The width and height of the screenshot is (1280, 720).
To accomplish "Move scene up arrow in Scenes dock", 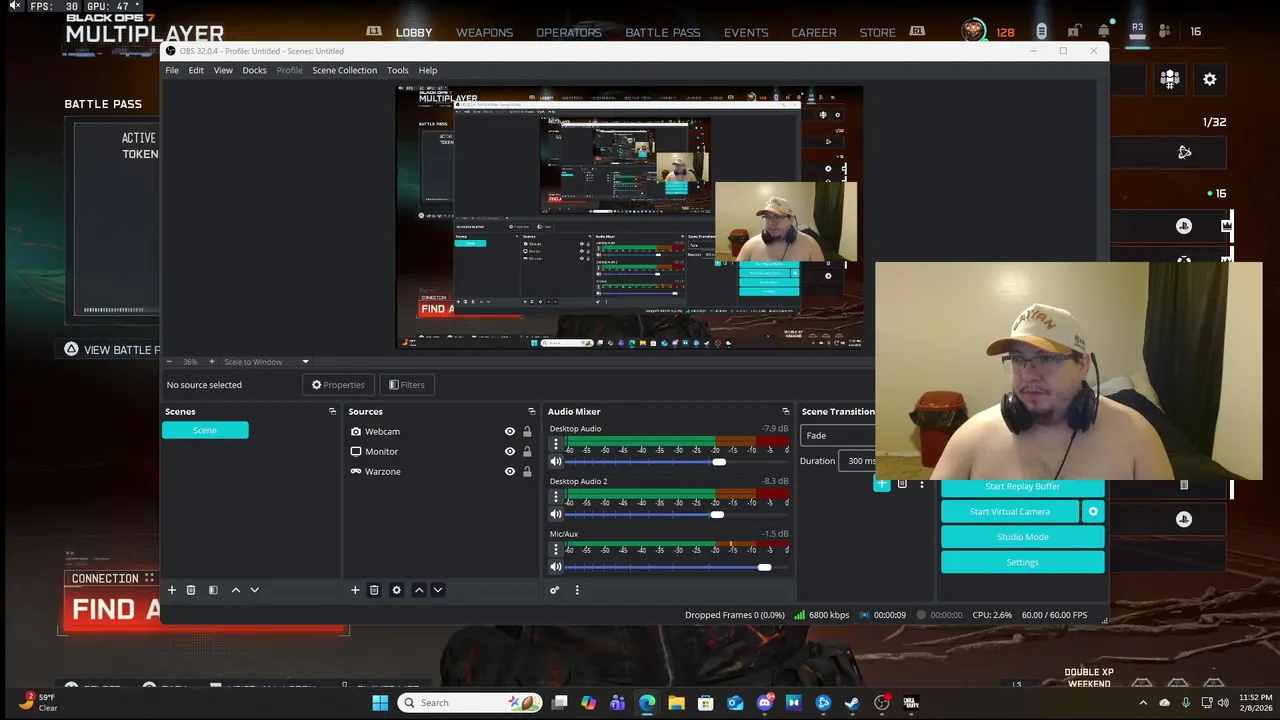I will coord(236,590).
